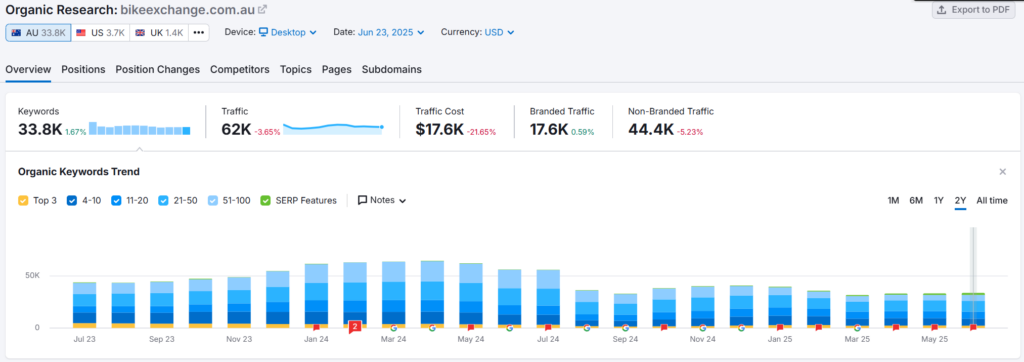The height and width of the screenshot is (362, 1024).
Task: Click the Jul 23 bar in the chart
Action: [x=84, y=305]
